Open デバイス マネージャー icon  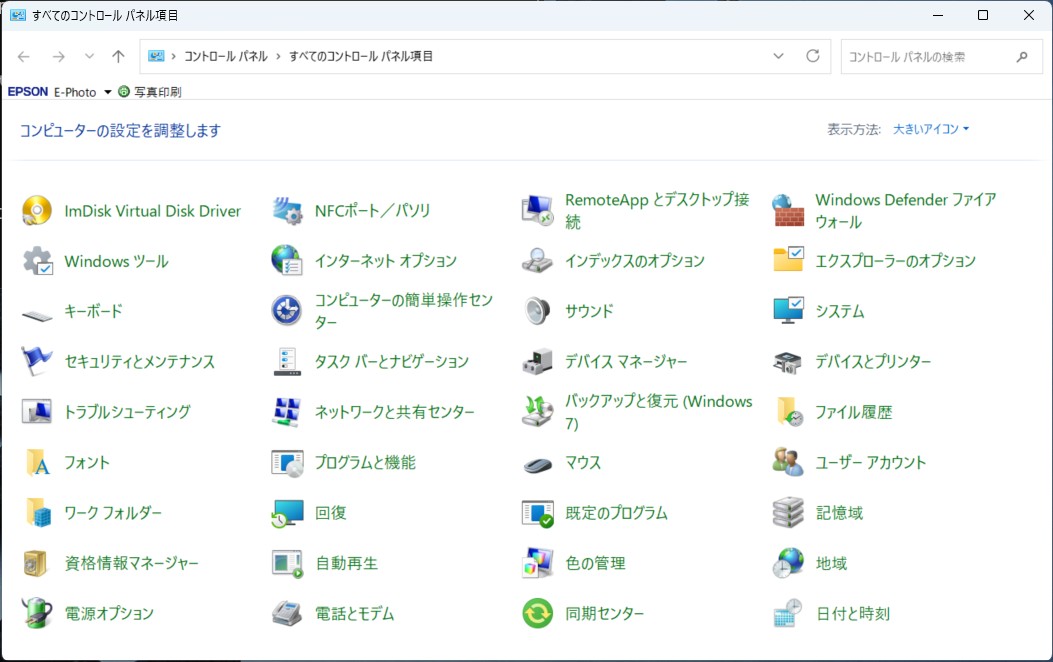[x=538, y=361]
